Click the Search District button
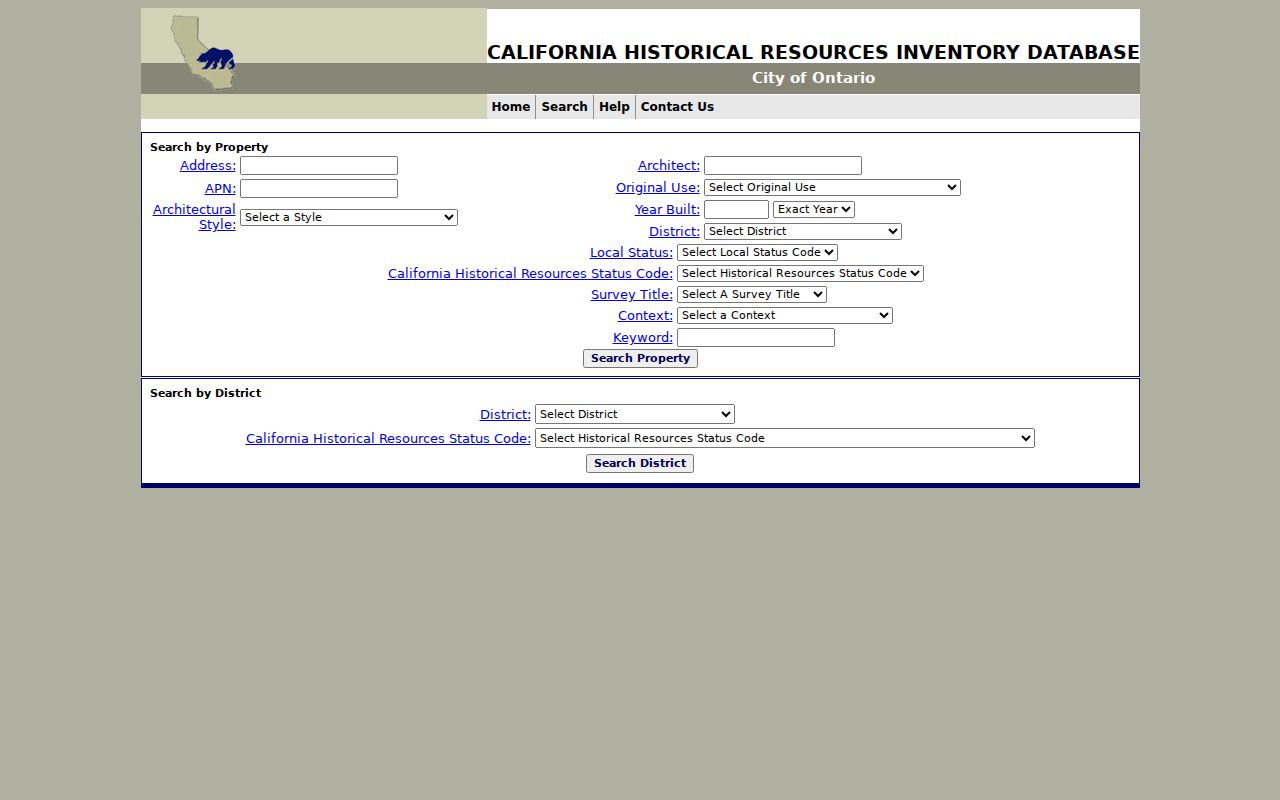This screenshot has width=1280, height=800. point(640,463)
